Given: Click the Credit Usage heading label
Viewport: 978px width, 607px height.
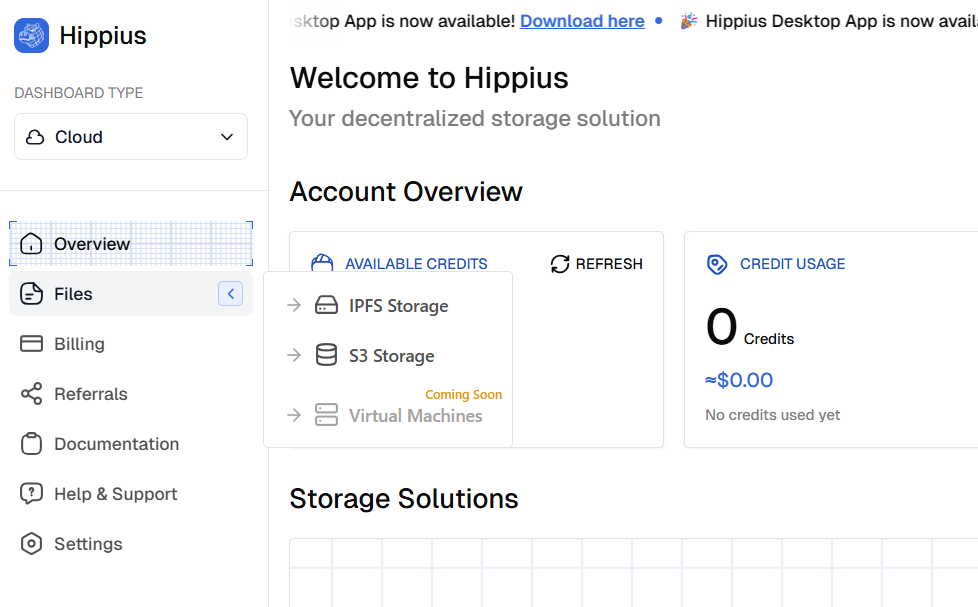Looking at the screenshot, I should tap(792, 264).
